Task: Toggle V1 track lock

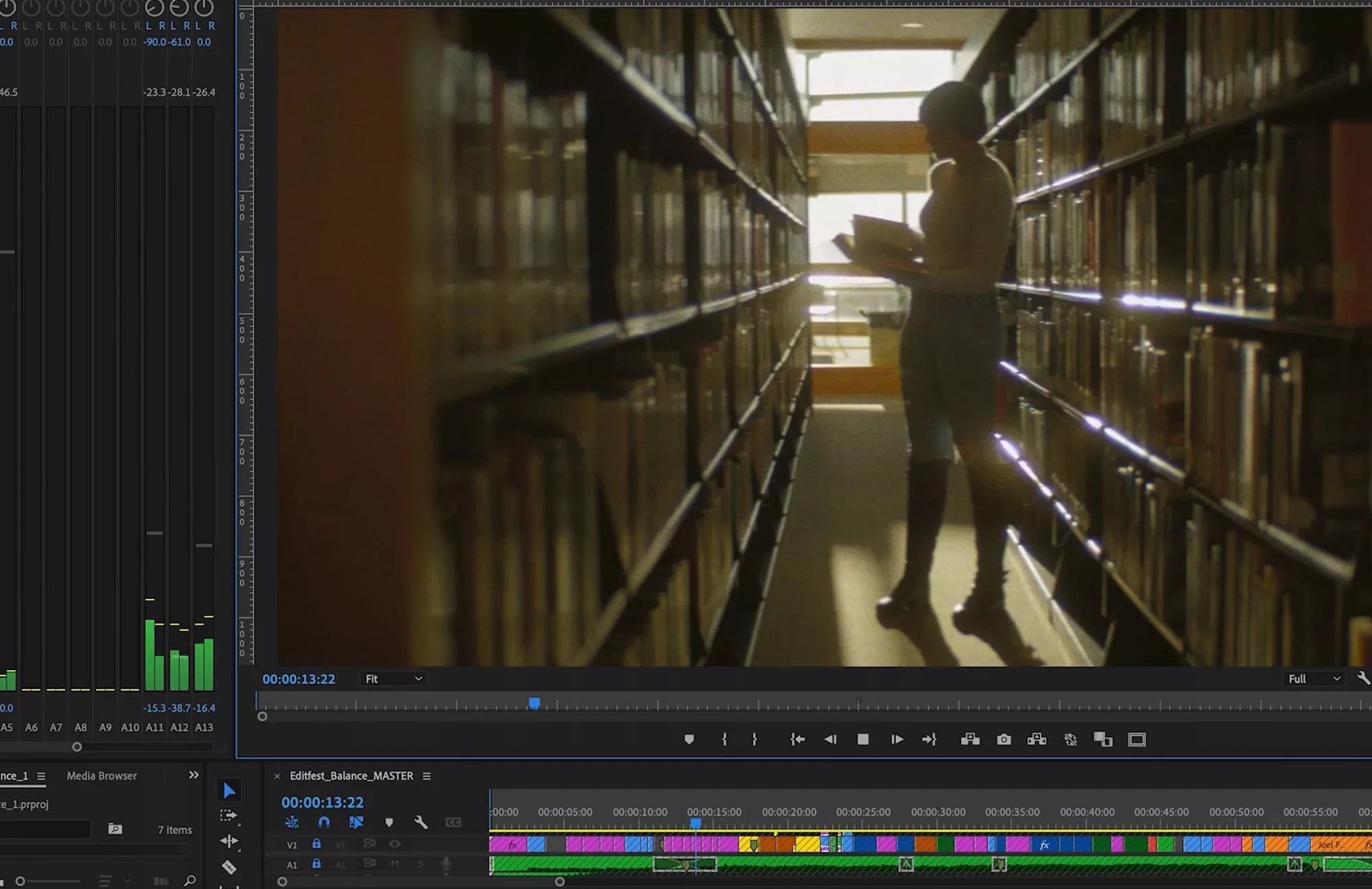Action: 316,844
